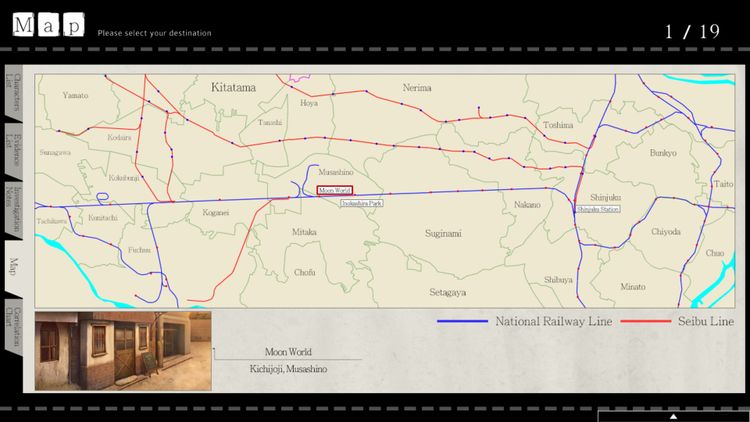Click the Map title in header
Screen dimensions: 750x422
[50, 24]
